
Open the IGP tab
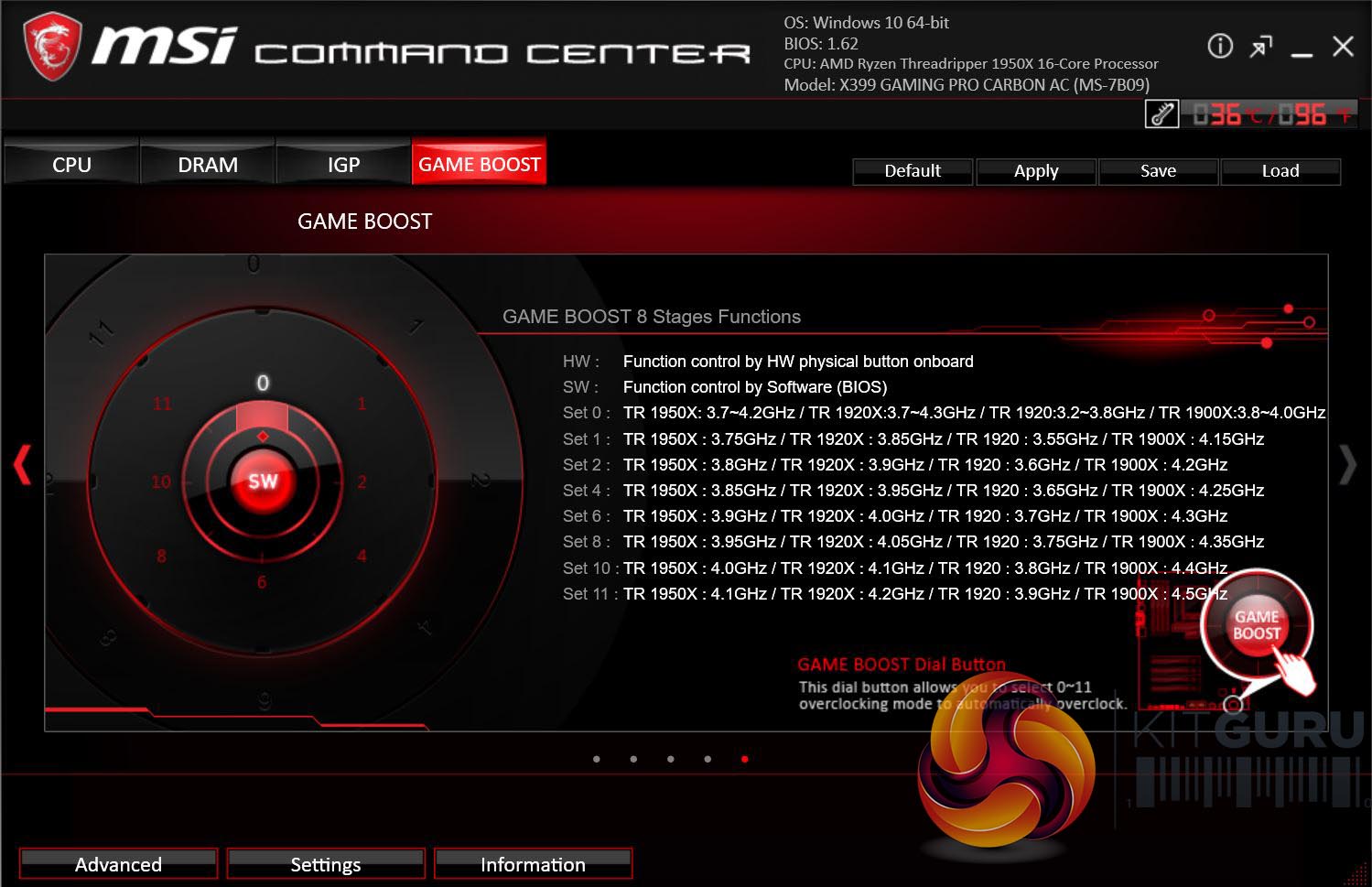click(343, 163)
